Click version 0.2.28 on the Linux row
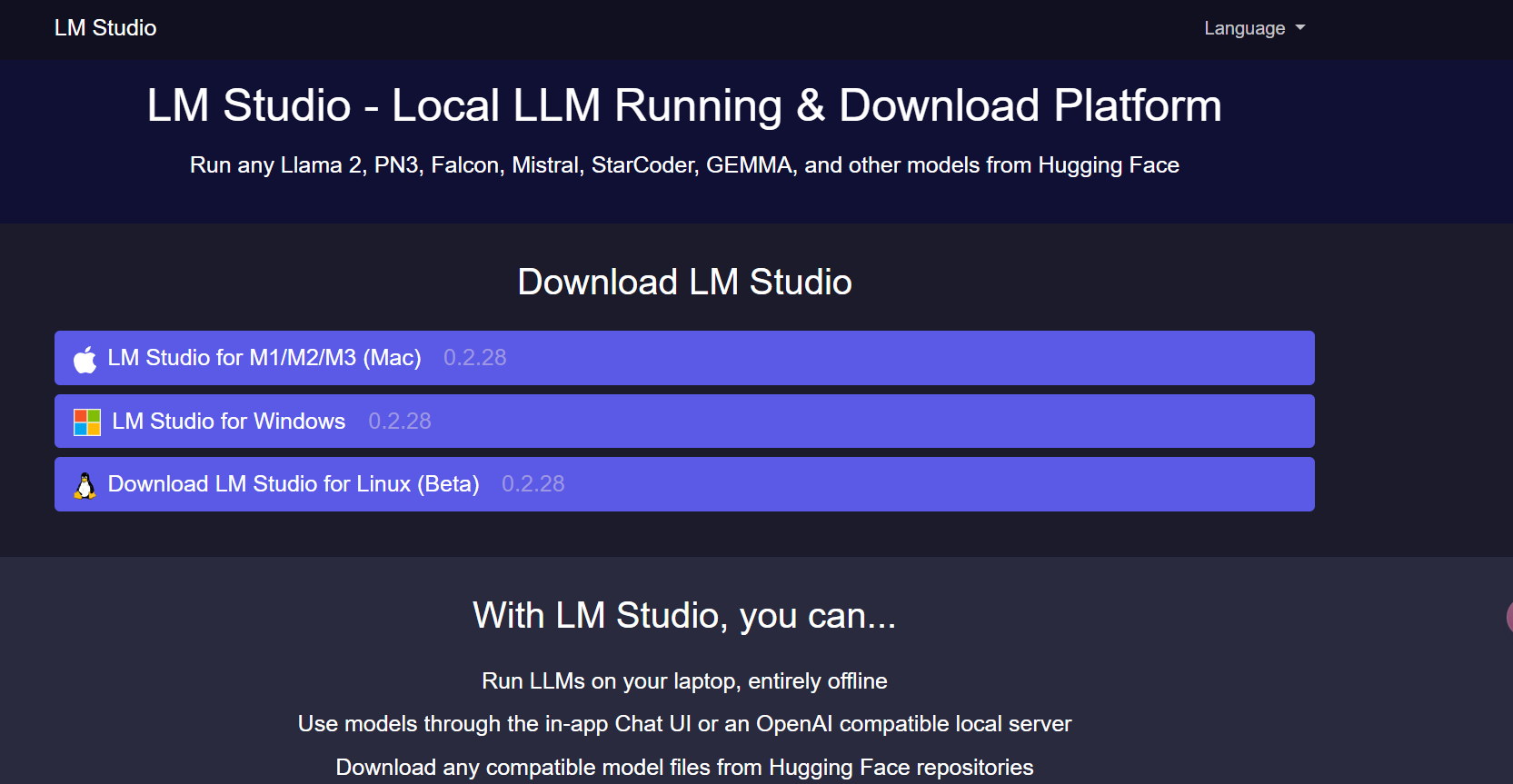The width and height of the screenshot is (1513, 784). coord(533,484)
